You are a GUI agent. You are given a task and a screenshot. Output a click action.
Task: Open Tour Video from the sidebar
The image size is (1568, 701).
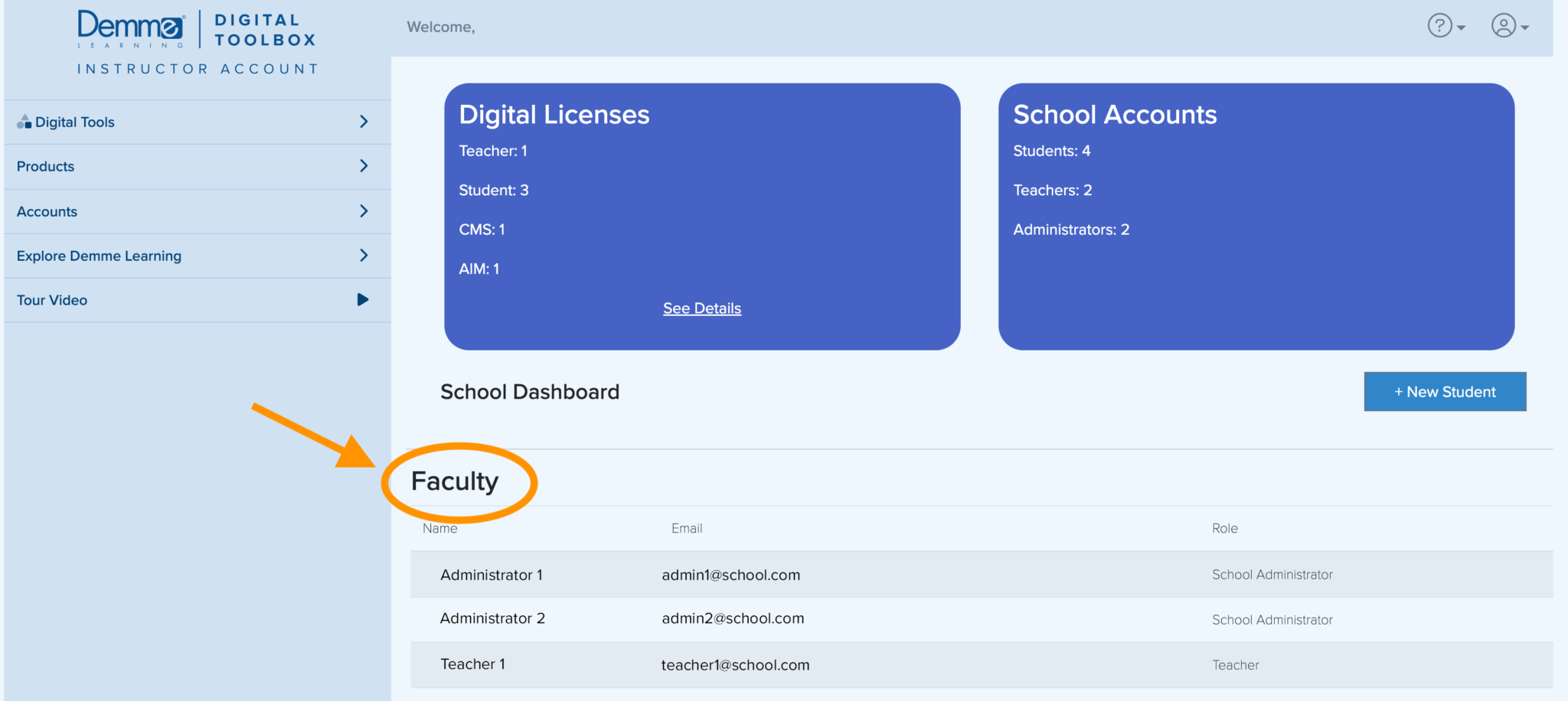coord(51,299)
